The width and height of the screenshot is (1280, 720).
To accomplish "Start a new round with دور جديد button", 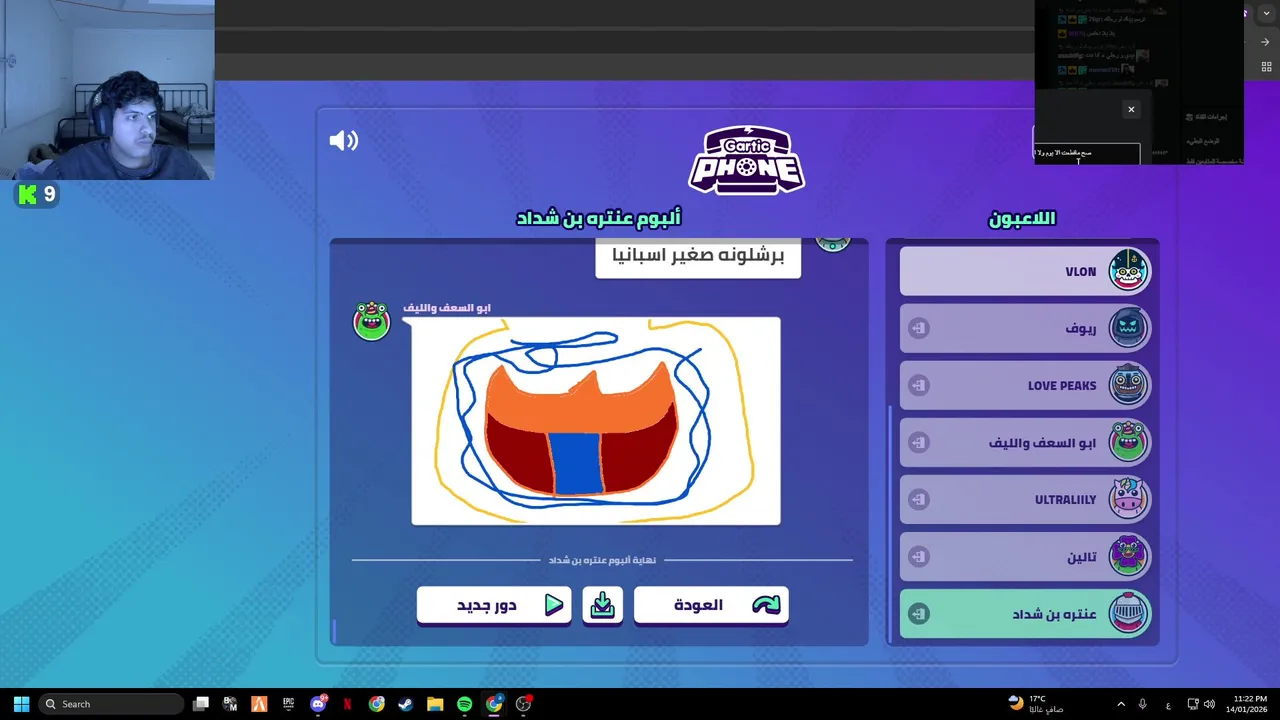I will (x=494, y=605).
